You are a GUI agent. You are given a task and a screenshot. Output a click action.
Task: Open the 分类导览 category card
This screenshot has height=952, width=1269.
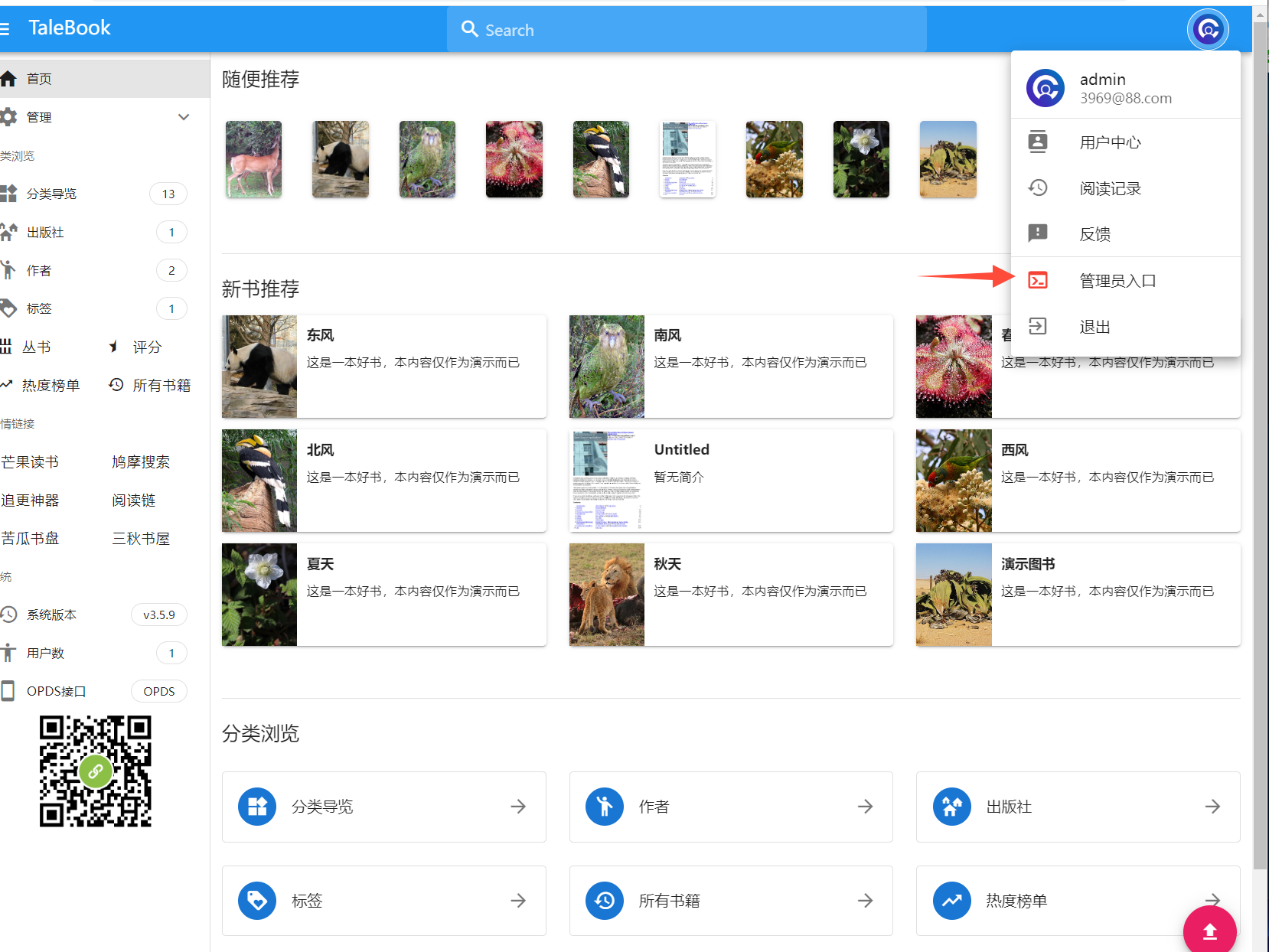click(384, 807)
